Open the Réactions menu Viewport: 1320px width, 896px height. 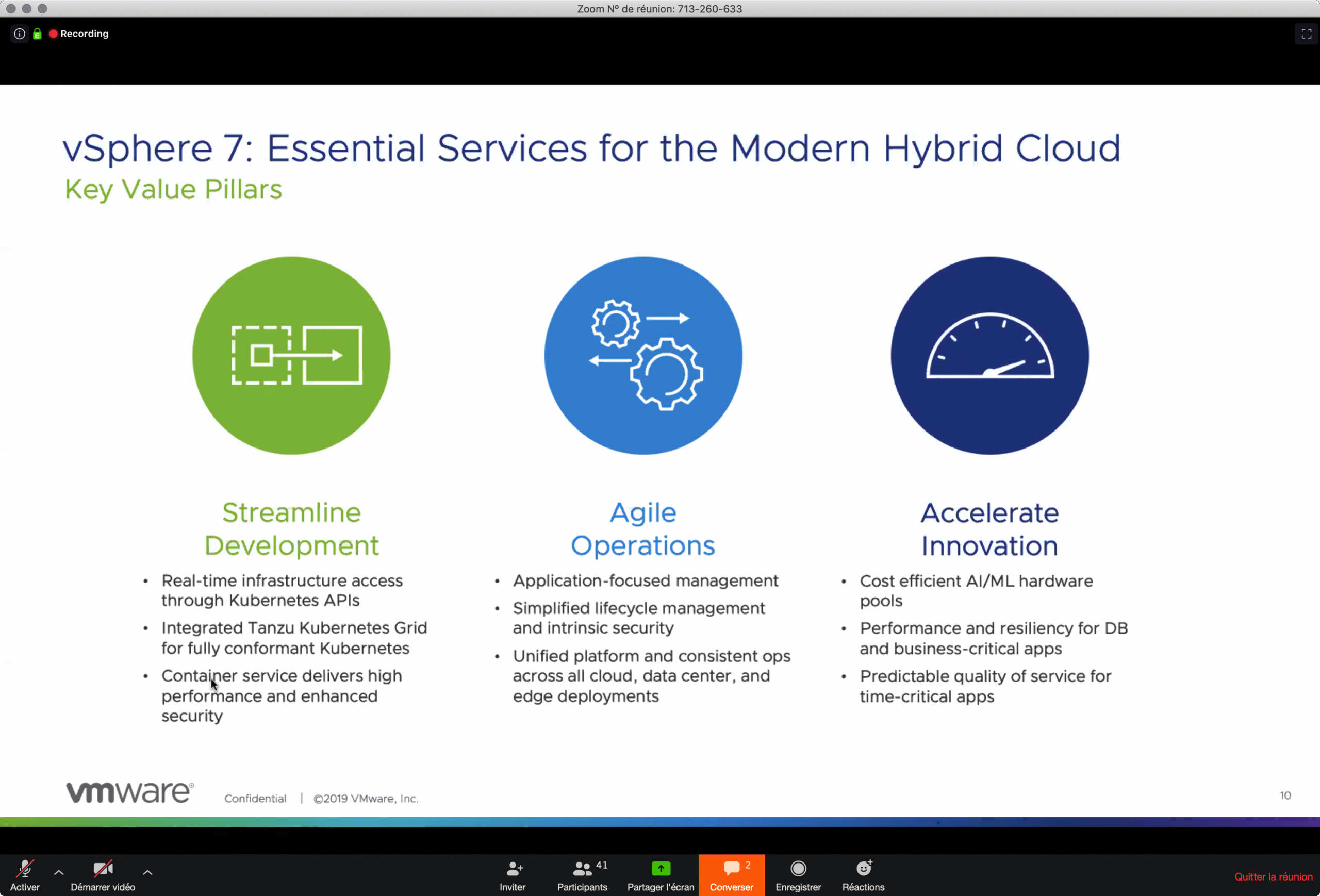click(863, 874)
